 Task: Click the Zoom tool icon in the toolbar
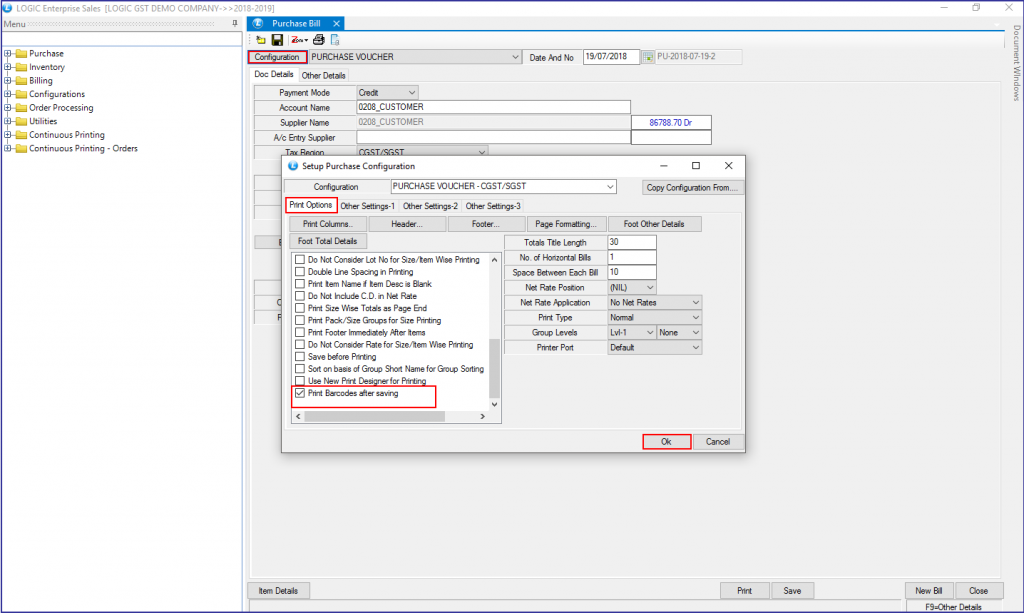tap(296, 40)
